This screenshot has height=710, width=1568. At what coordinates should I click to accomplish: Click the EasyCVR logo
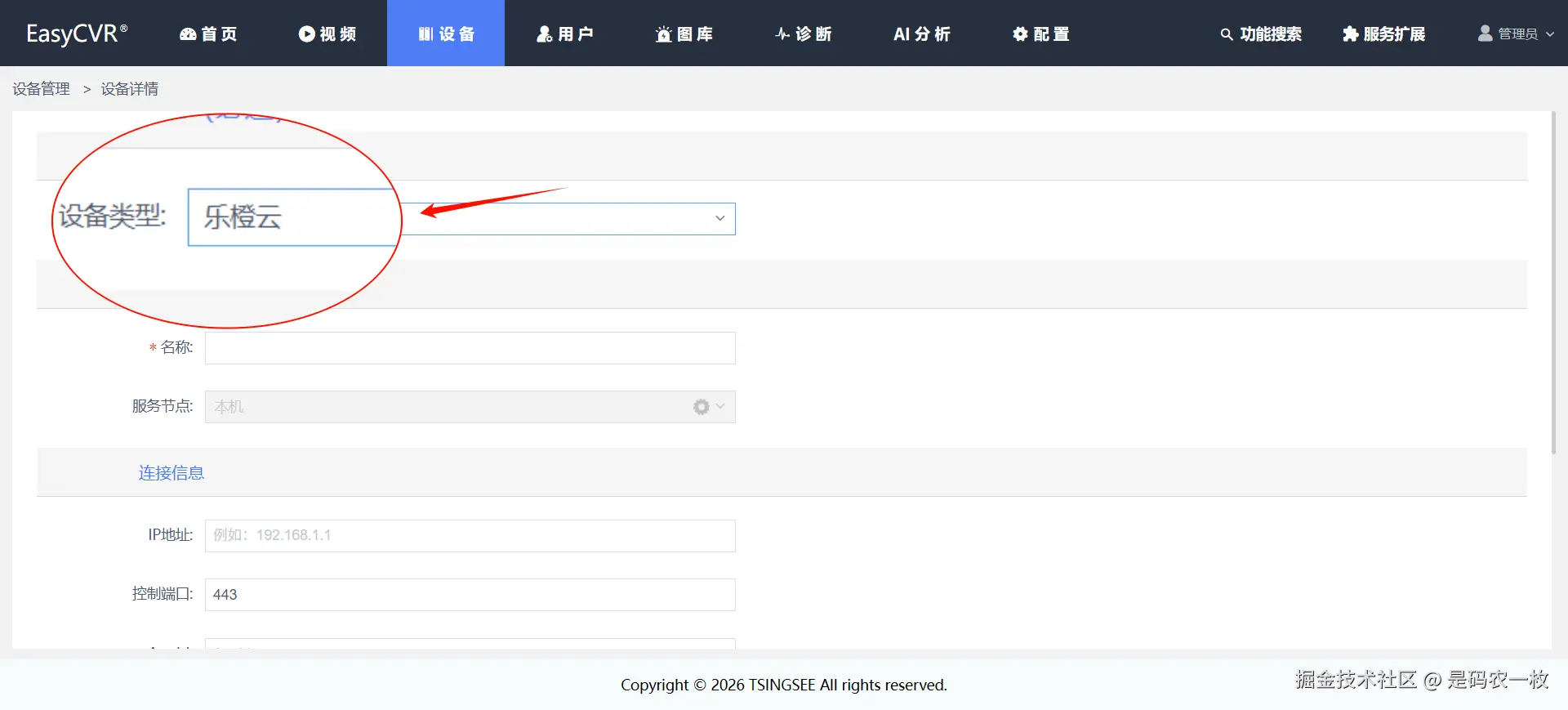(x=77, y=33)
